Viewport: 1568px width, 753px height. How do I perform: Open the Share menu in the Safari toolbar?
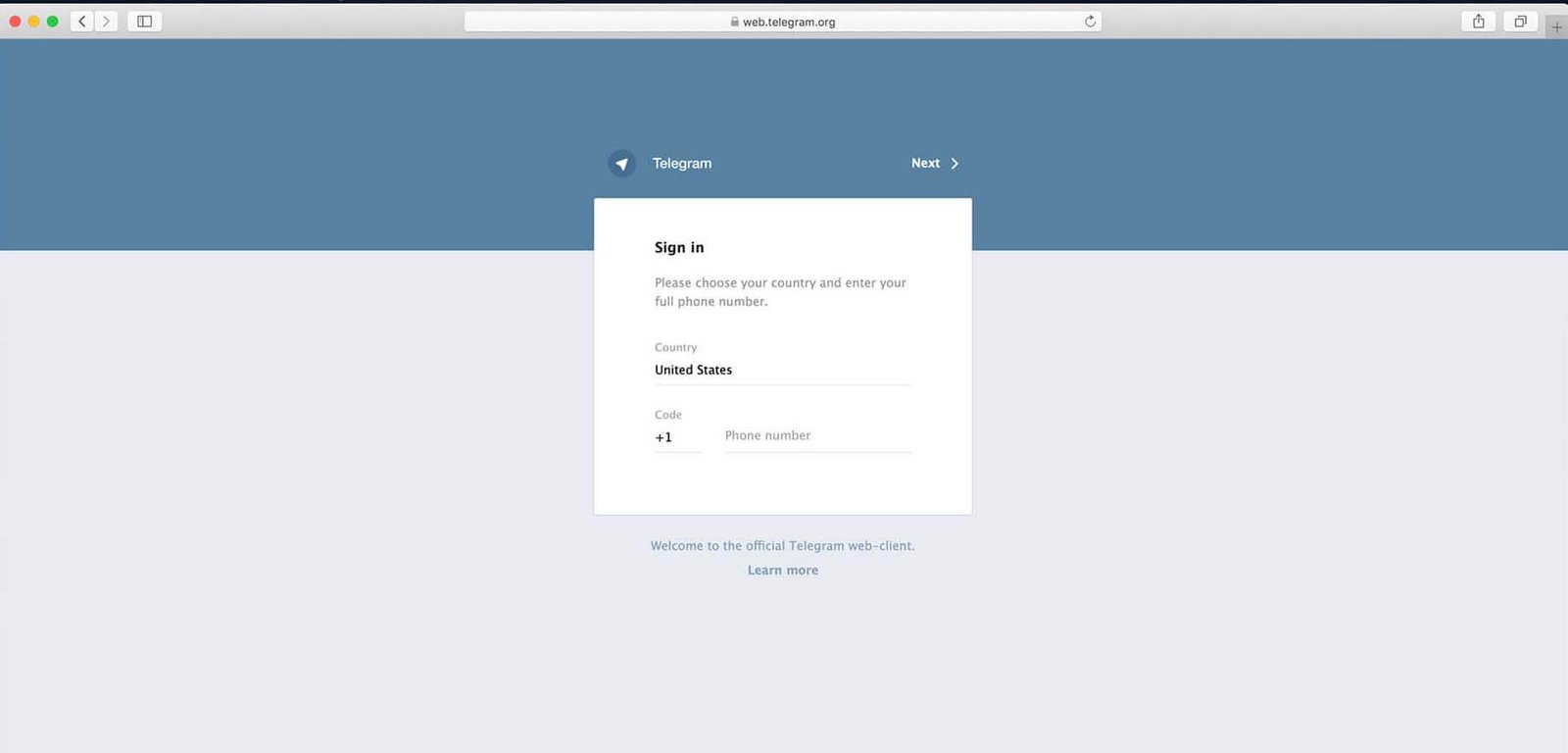[x=1478, y=22]
